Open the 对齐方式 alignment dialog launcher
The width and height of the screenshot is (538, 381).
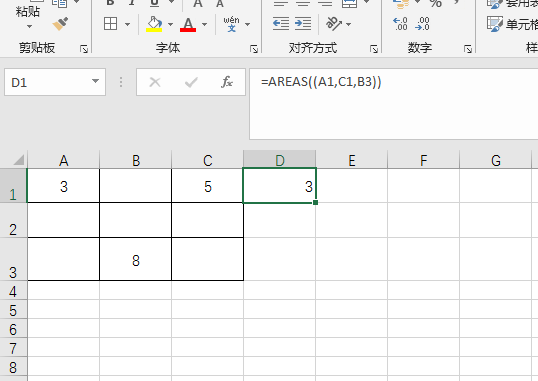pos(374,49)
